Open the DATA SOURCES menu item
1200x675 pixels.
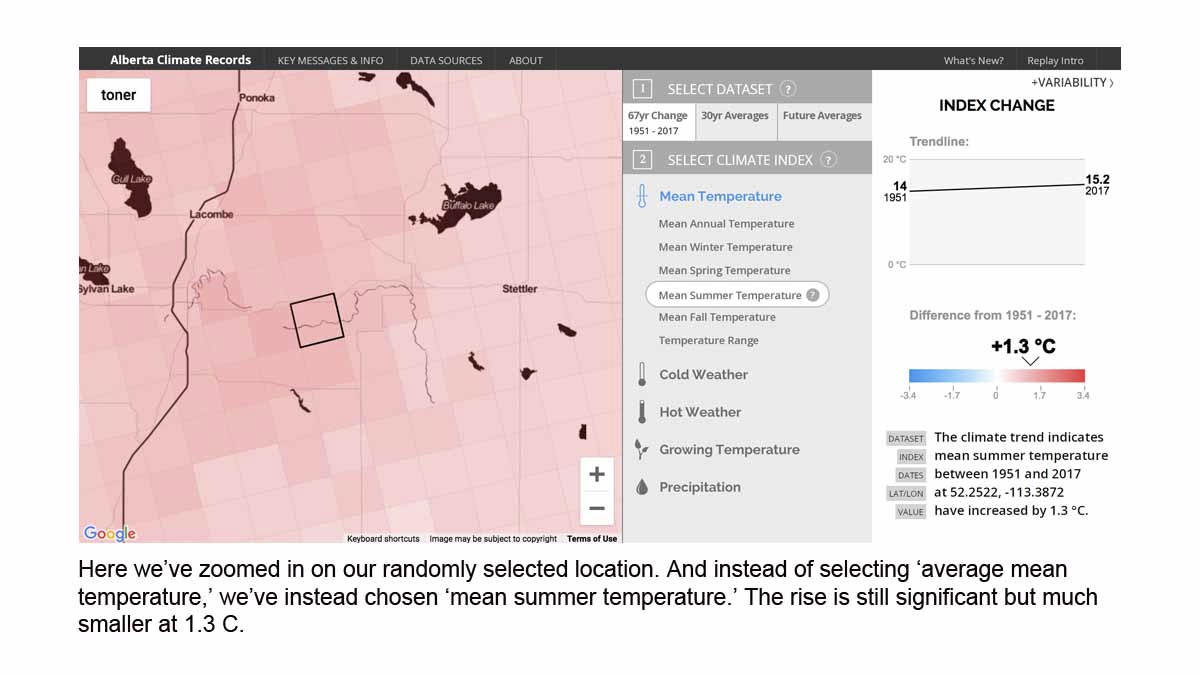point(446,59)
